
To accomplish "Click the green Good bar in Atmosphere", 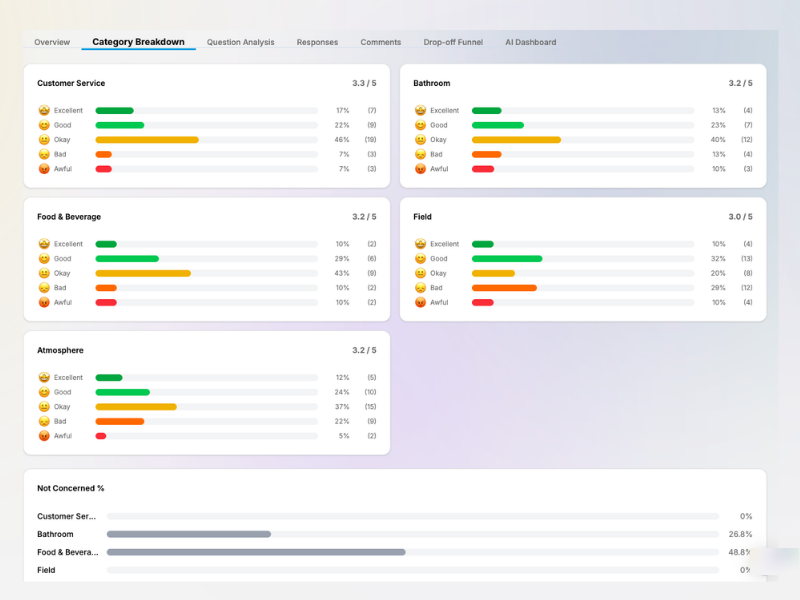I will pyautogui.click(x=122, y=392).
